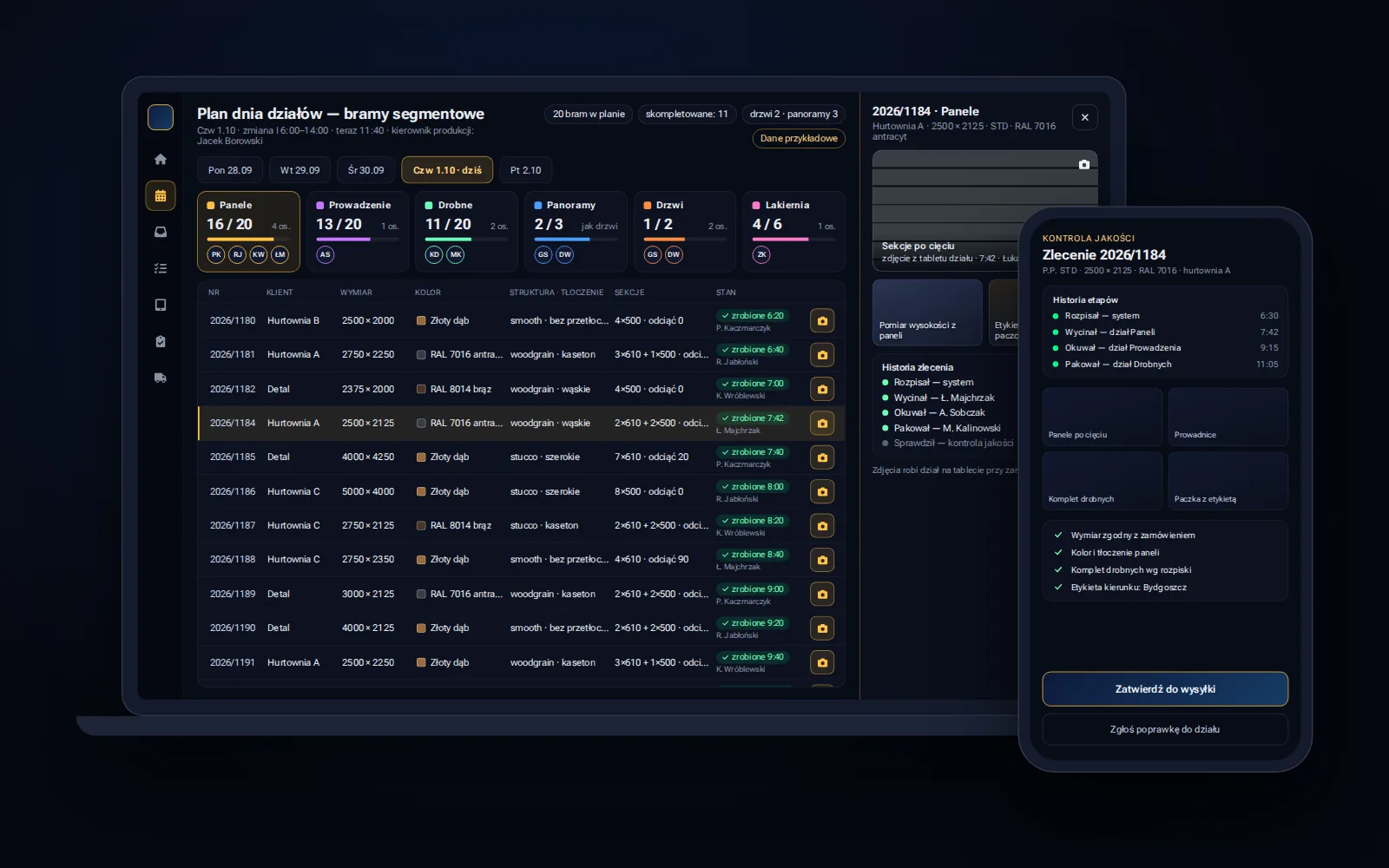The image size is (1389, 868).
Task: Toggle 'Wymiar zgodny z zamówieniem' check
Action: (x=1058, y=535)
